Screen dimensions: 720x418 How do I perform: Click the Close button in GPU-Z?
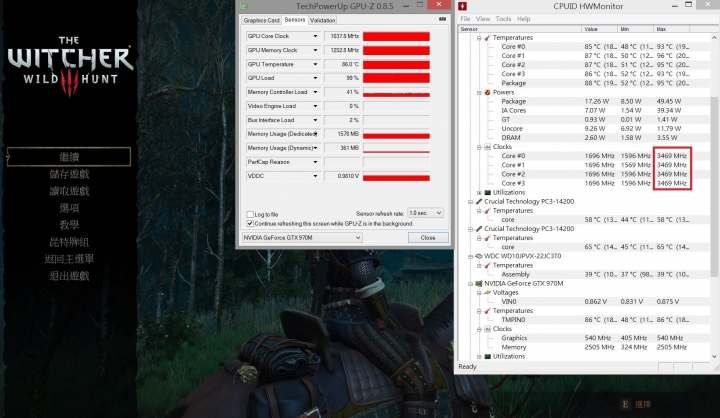428,237
